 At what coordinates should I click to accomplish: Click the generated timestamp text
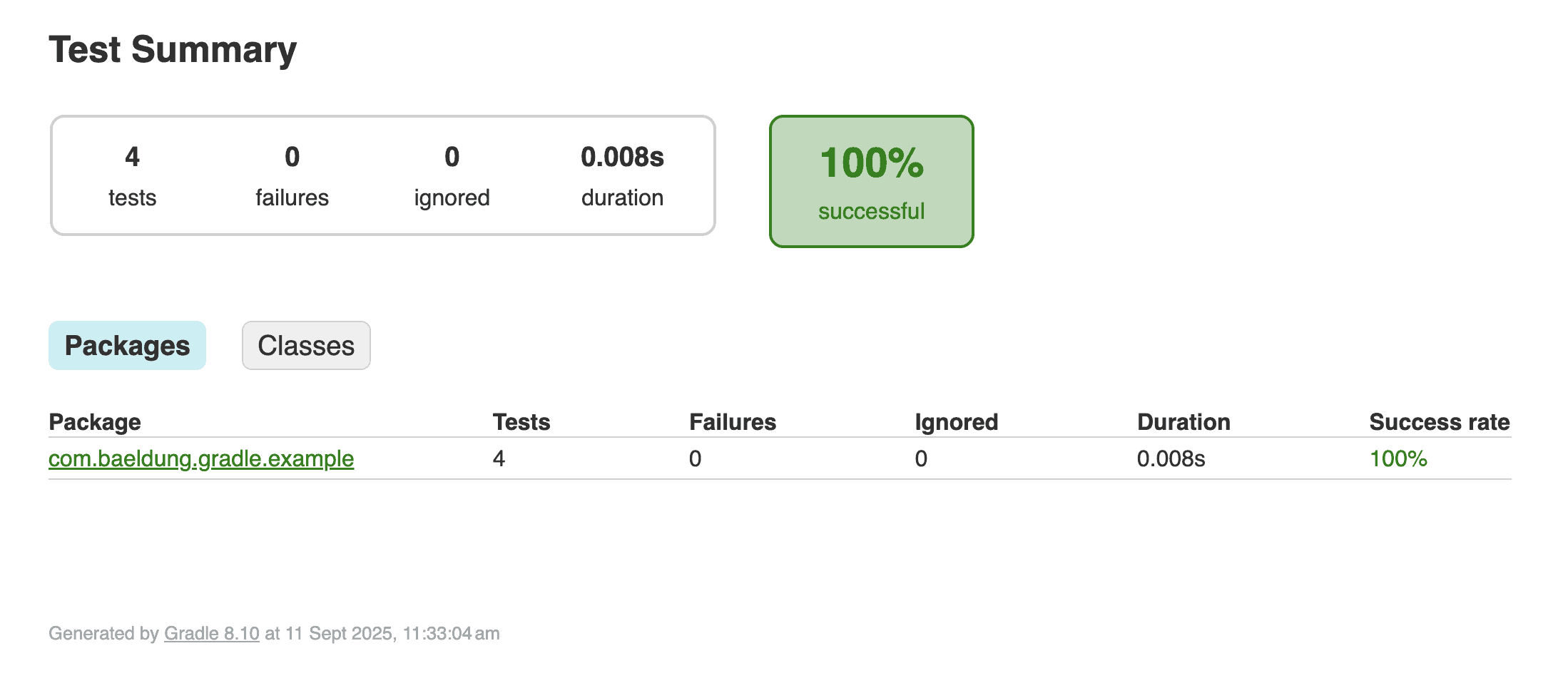273,633
